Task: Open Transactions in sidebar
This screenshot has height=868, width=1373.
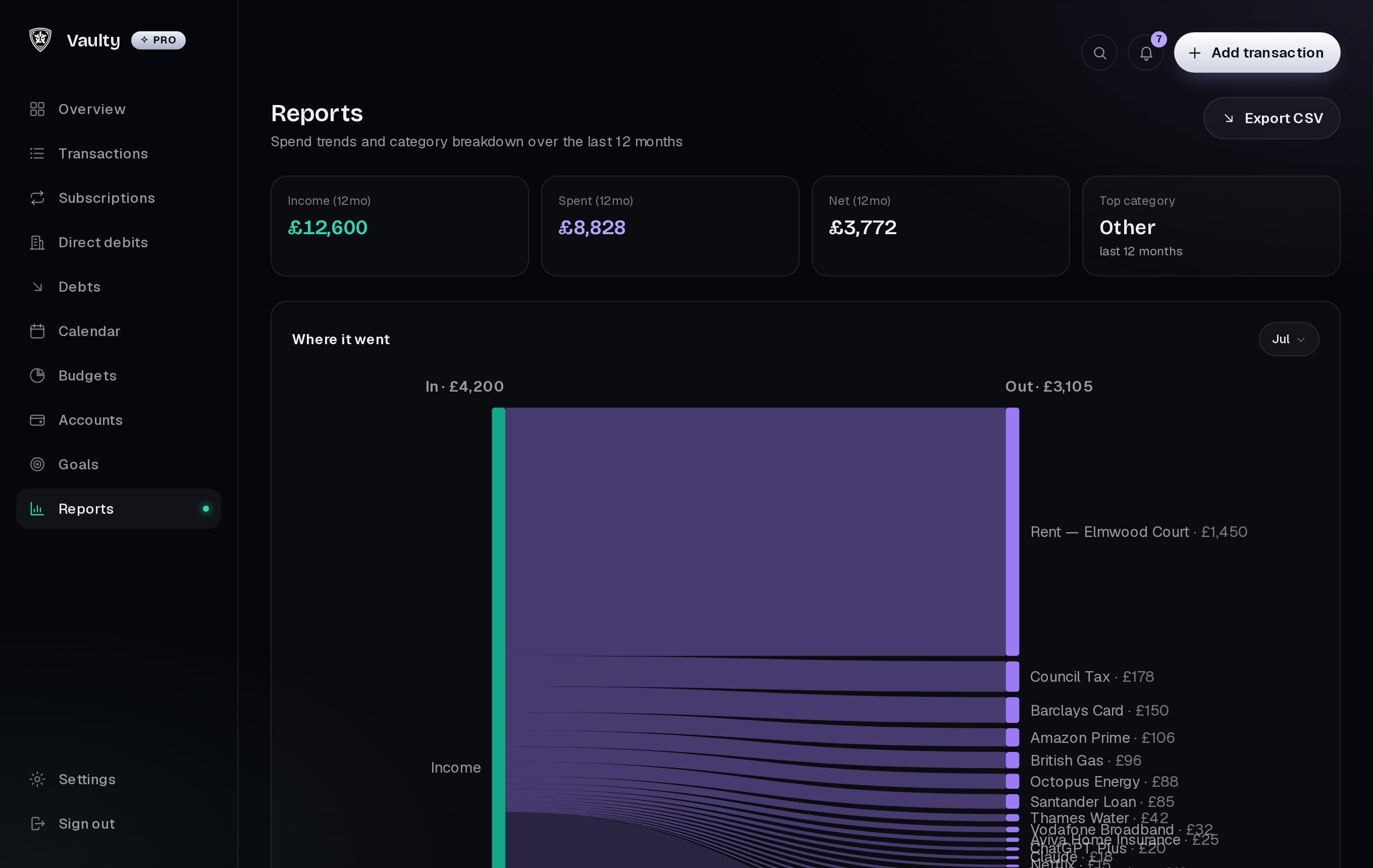Action: point(103,153)
